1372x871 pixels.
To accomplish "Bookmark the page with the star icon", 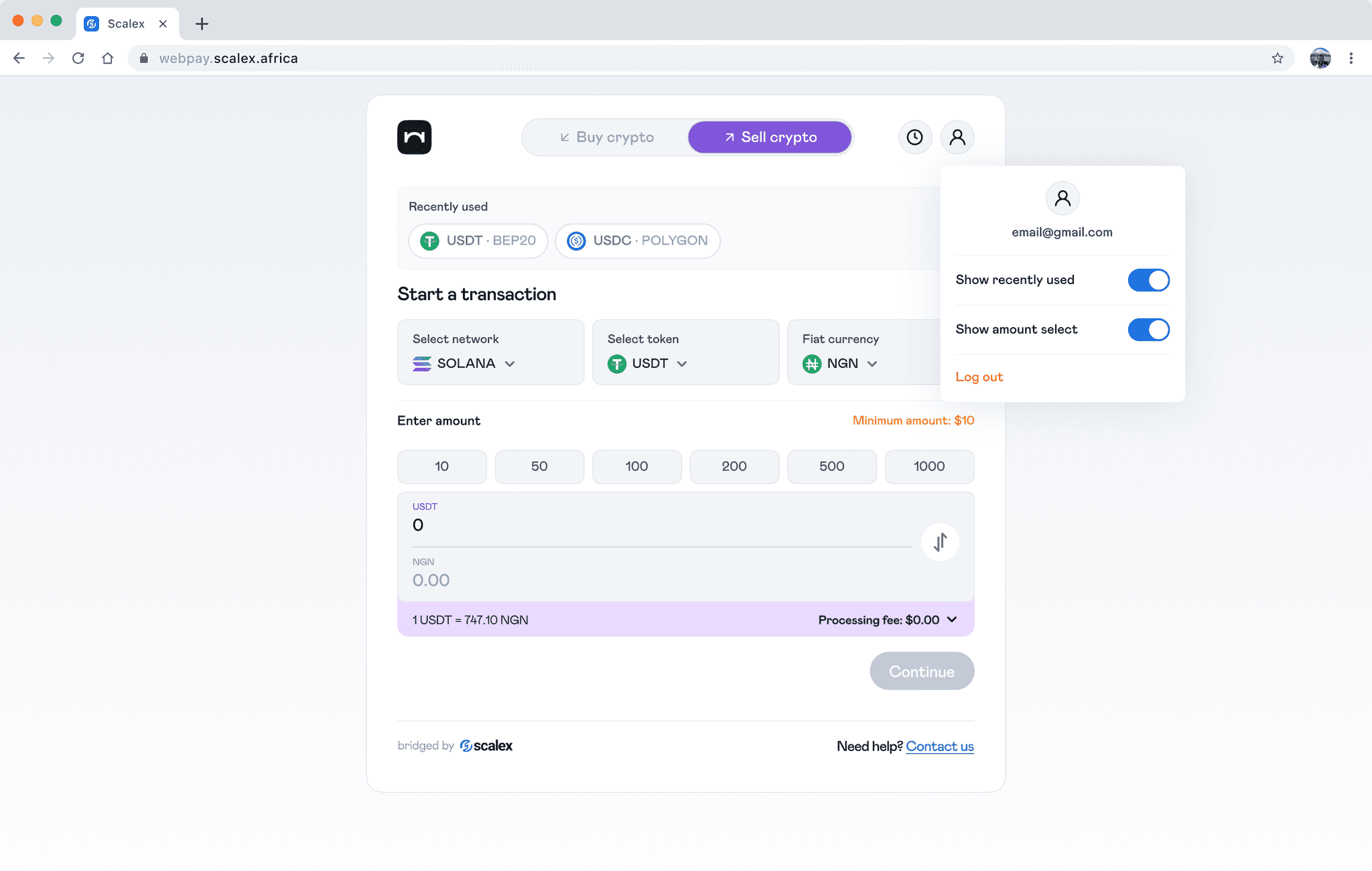I will (1278, 58).
